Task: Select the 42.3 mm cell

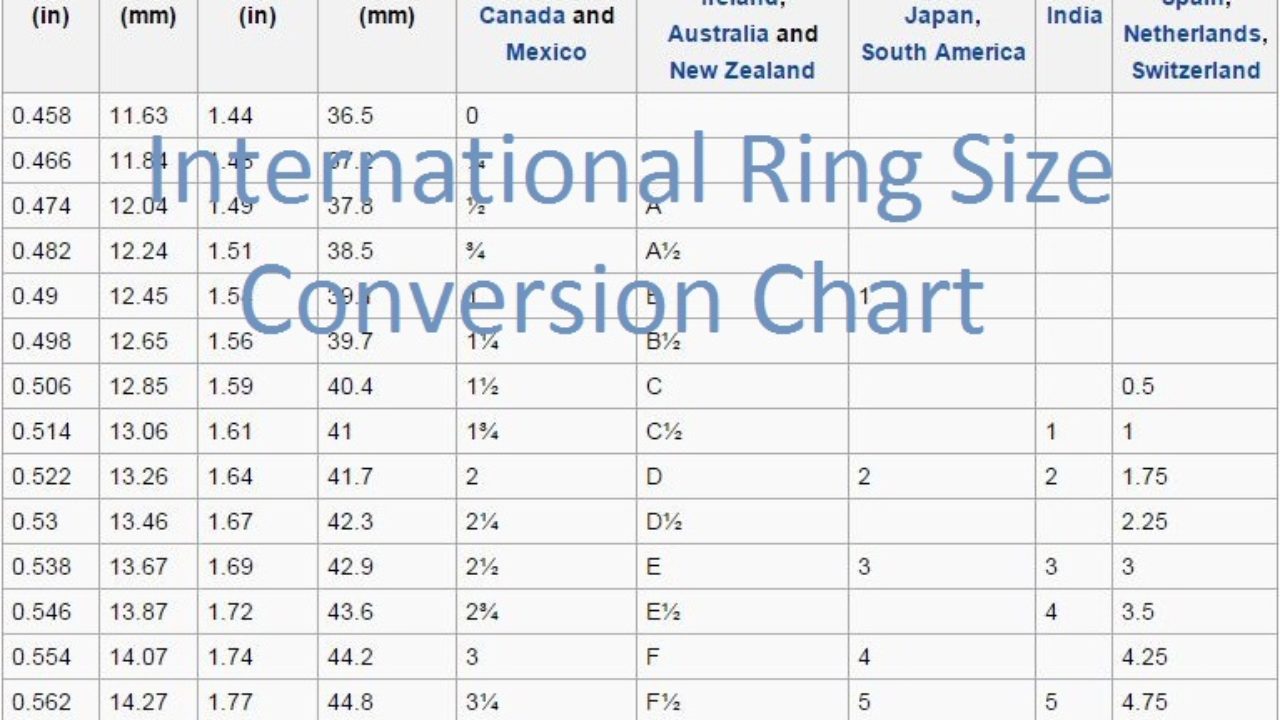Action: (387, 522)
